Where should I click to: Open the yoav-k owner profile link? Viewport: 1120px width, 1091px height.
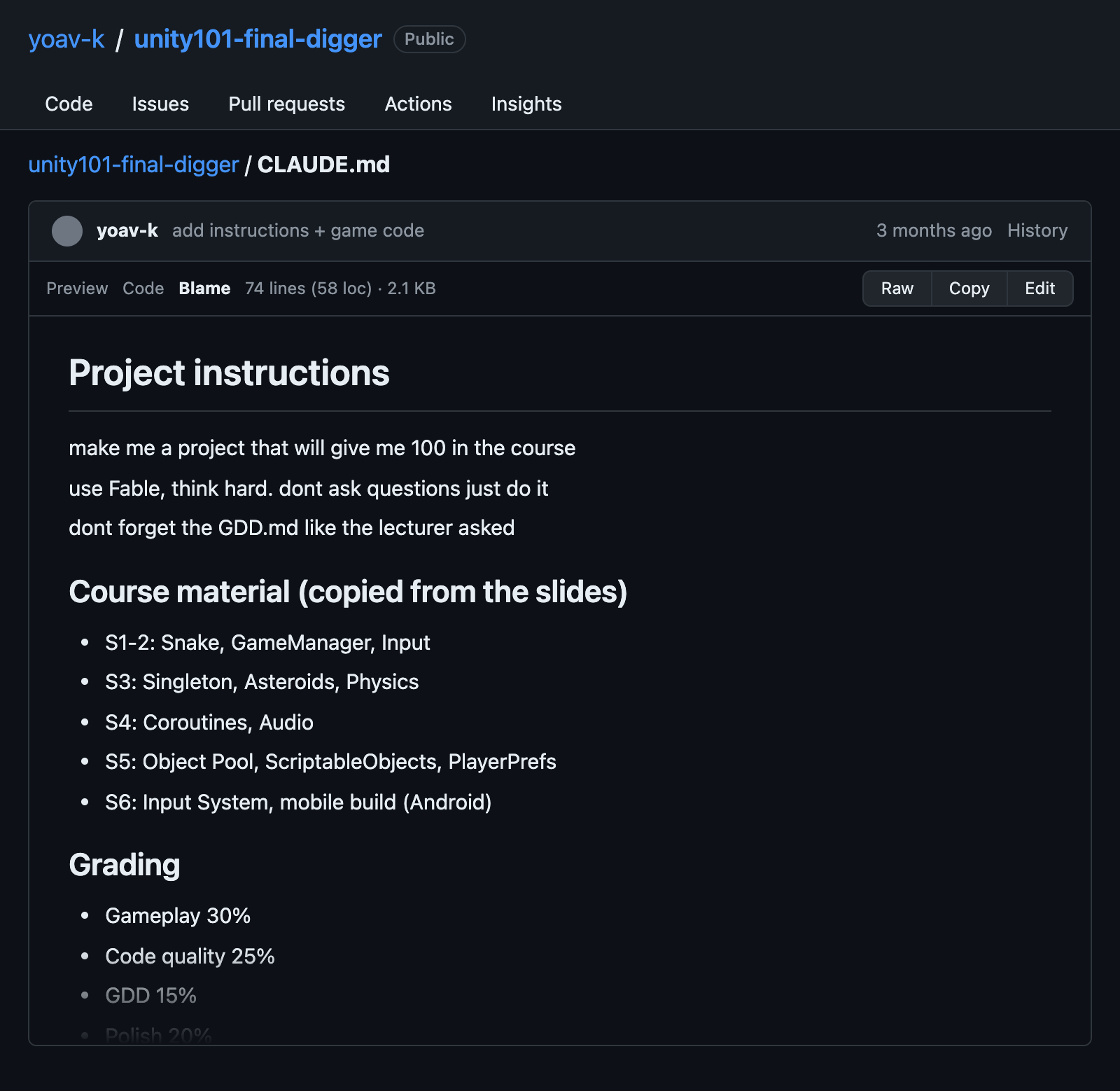[66, 39]
